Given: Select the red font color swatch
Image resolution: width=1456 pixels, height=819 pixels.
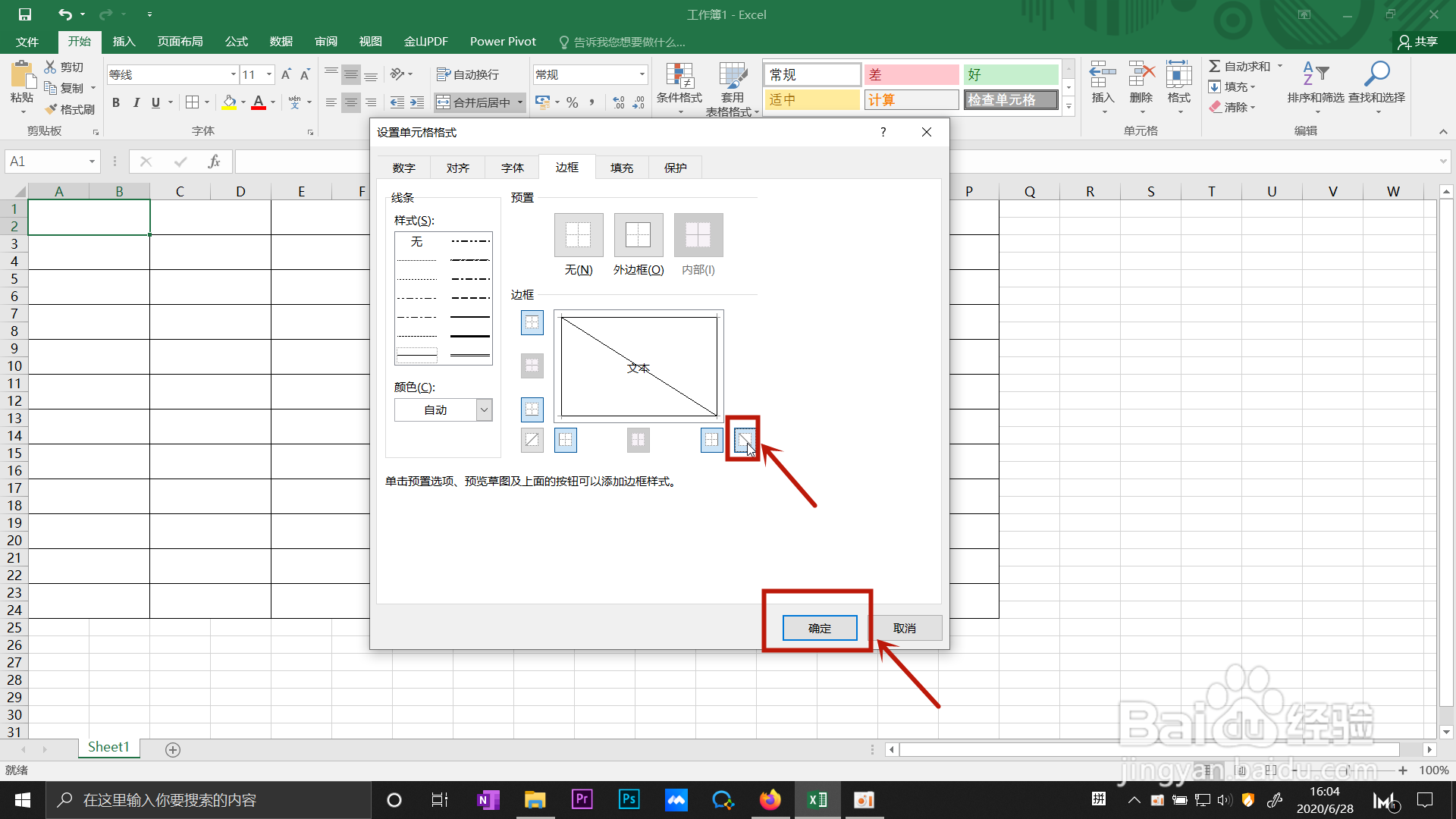Looking at the screenshot, I should [x=258, y=107].
